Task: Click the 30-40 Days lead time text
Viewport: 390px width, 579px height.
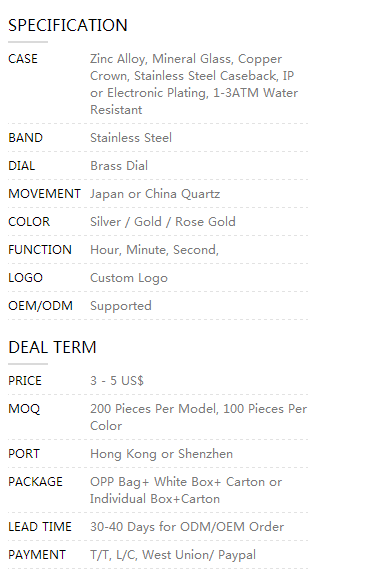Action: click(x=187, y=527)
